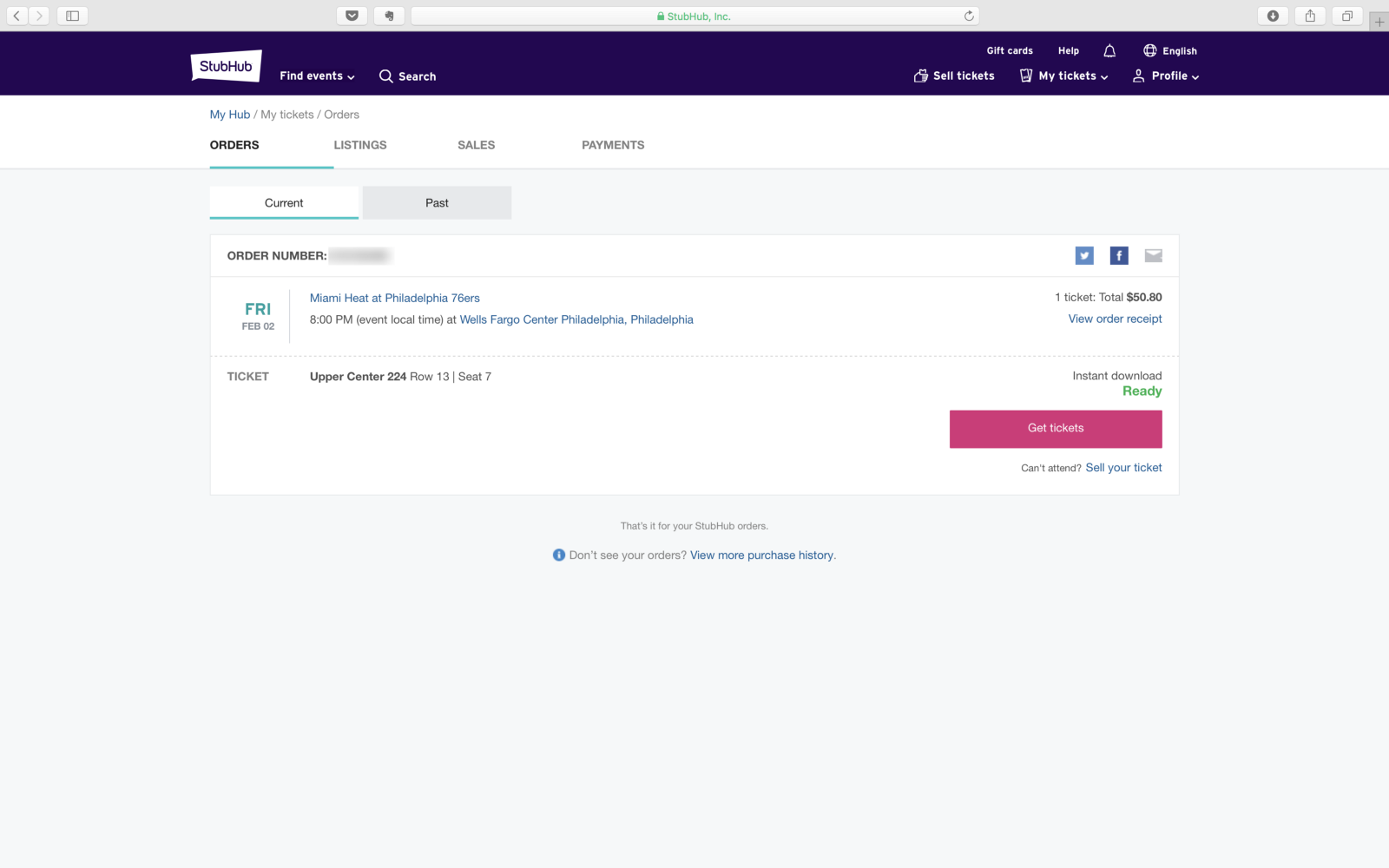Screen dimensions: 1389x868
Task: Open the Miami Heat at Philadelphia 76ers link
Action: pyautogui.click(x=395, y=298)
